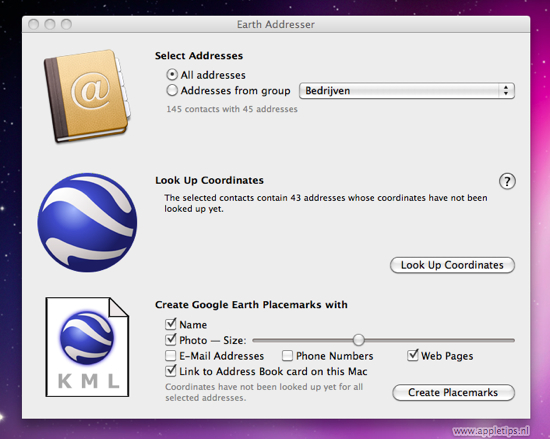550x439 pixels.
Task: Click the 'Coordinates have not been looked up' note
Action: click(264, 392)
